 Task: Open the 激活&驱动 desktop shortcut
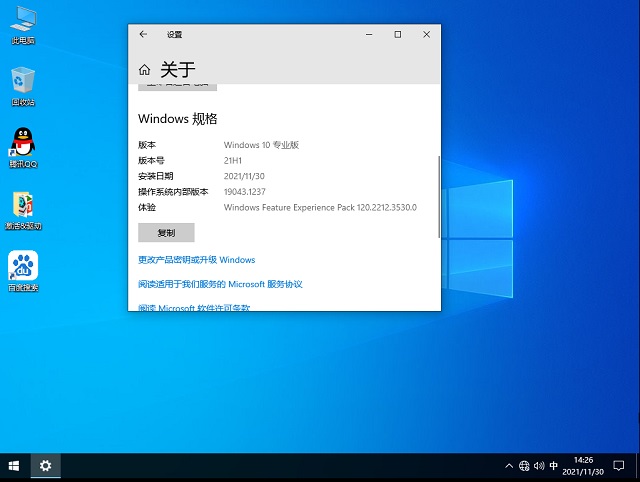pyautogui.click(x=22, y=205)
